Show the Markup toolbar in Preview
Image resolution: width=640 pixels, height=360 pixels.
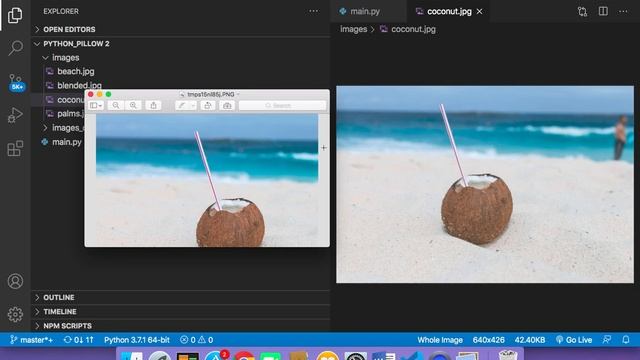click(x=227, y=105)
